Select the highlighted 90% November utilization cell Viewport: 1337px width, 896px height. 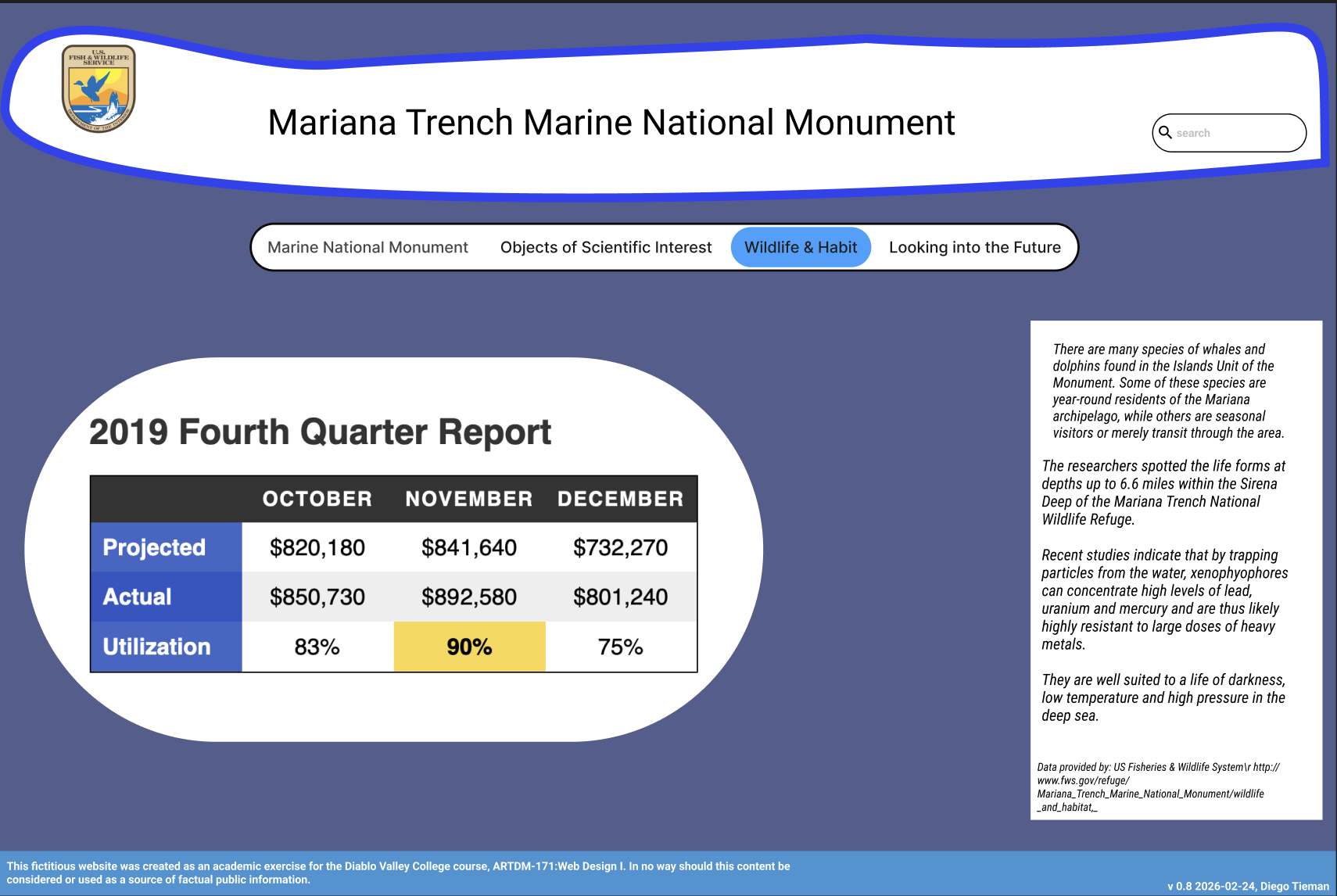(x=469, y=647)
